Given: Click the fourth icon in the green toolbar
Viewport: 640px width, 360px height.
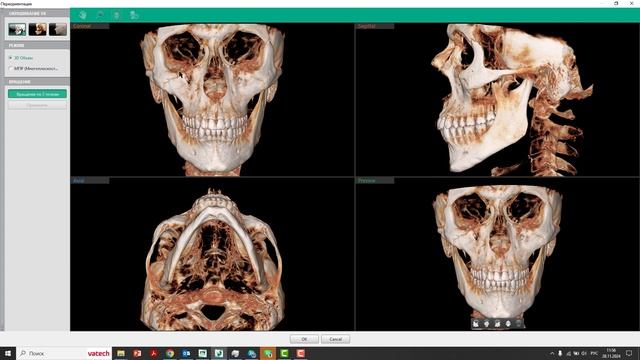Looking at the screenshot, I should (x=134, y=16).
